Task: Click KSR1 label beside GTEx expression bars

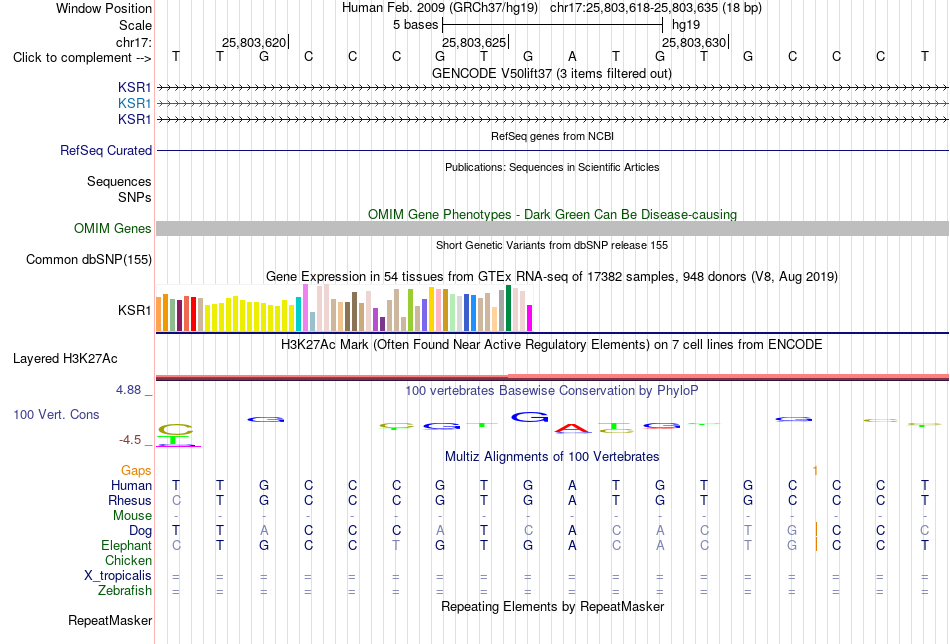Action: 135,310
